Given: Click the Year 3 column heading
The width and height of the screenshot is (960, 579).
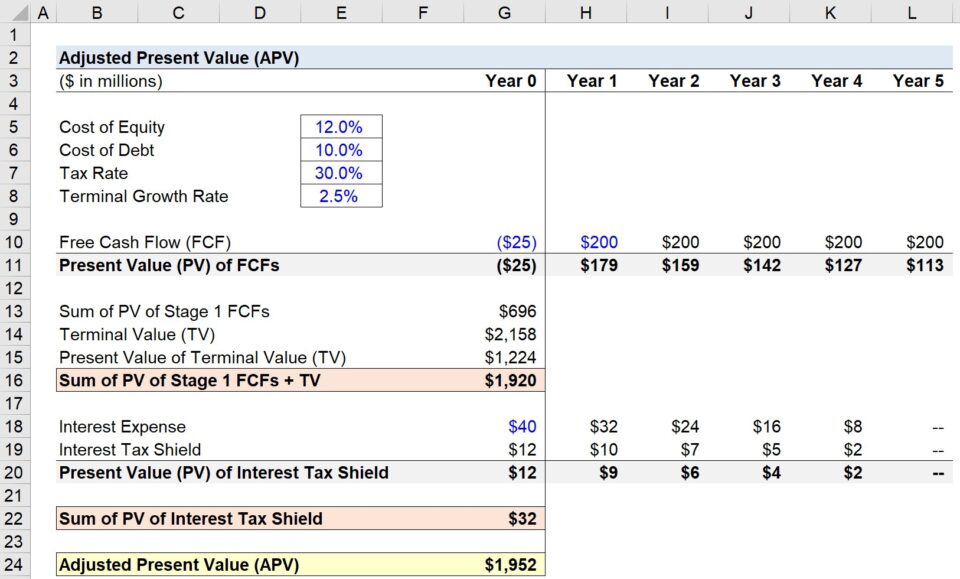Looking at the screenshot, I should pos(754,81).
